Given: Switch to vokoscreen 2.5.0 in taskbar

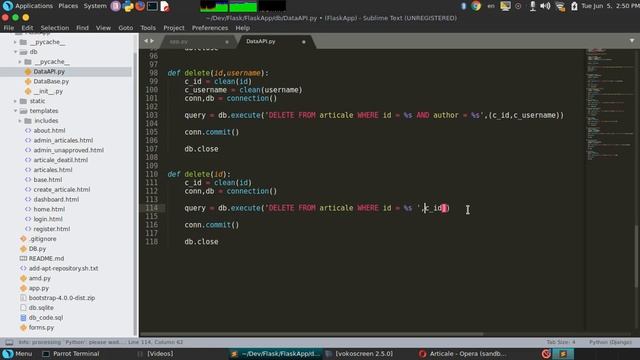Looking at the screenshot, I should pyautogui.click(x=359, y=354).
